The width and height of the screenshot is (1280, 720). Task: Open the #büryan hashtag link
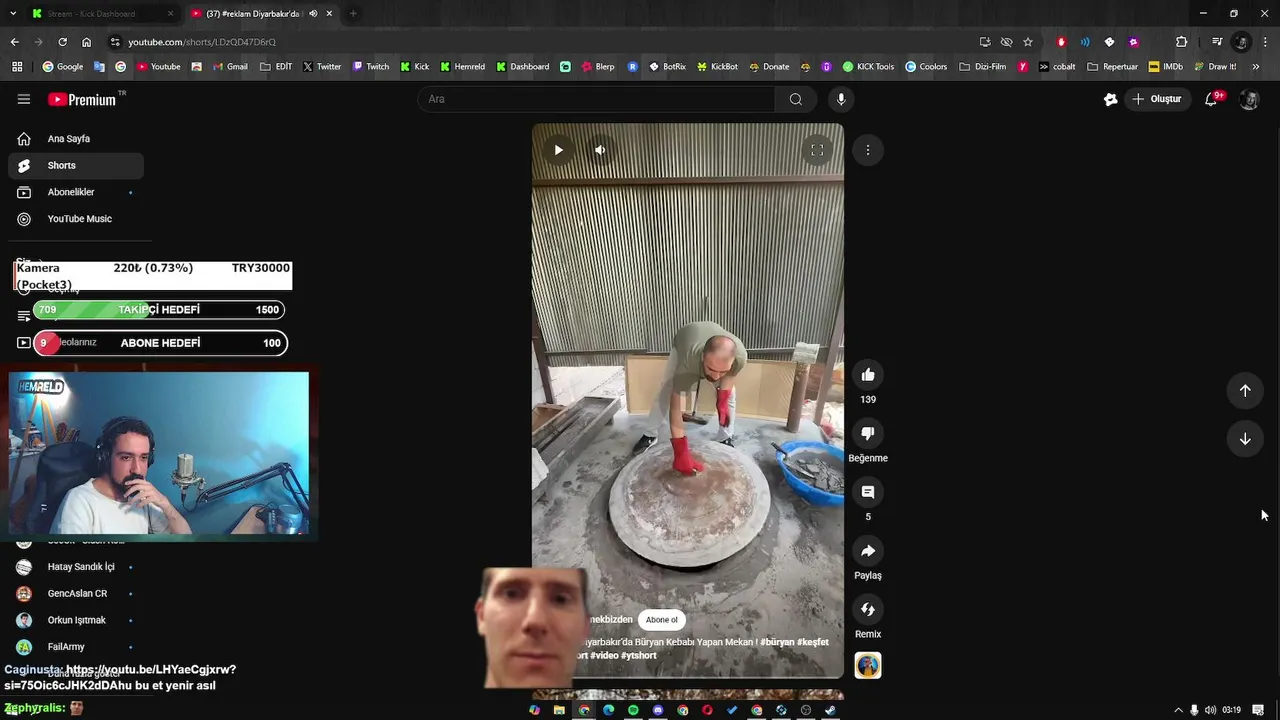tap(776, 642)
